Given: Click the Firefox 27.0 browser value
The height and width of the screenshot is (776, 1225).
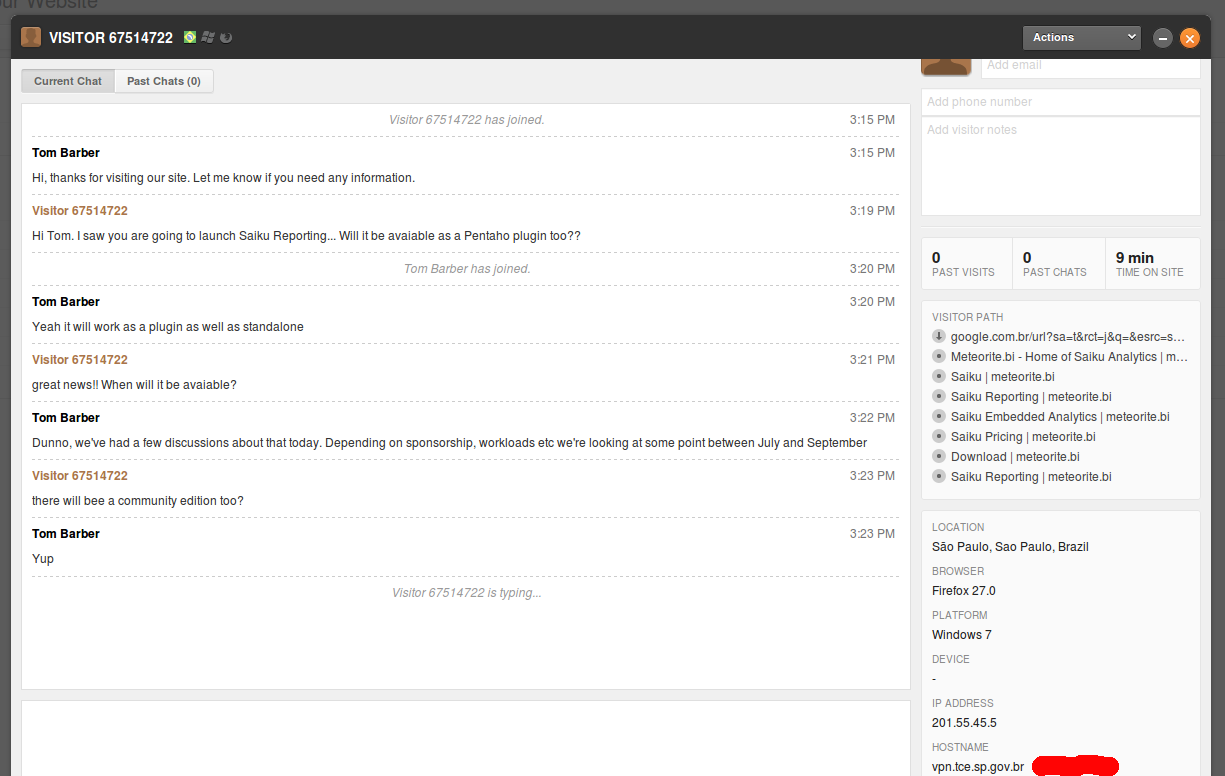Looking at the screenshot, I should 964,591.
